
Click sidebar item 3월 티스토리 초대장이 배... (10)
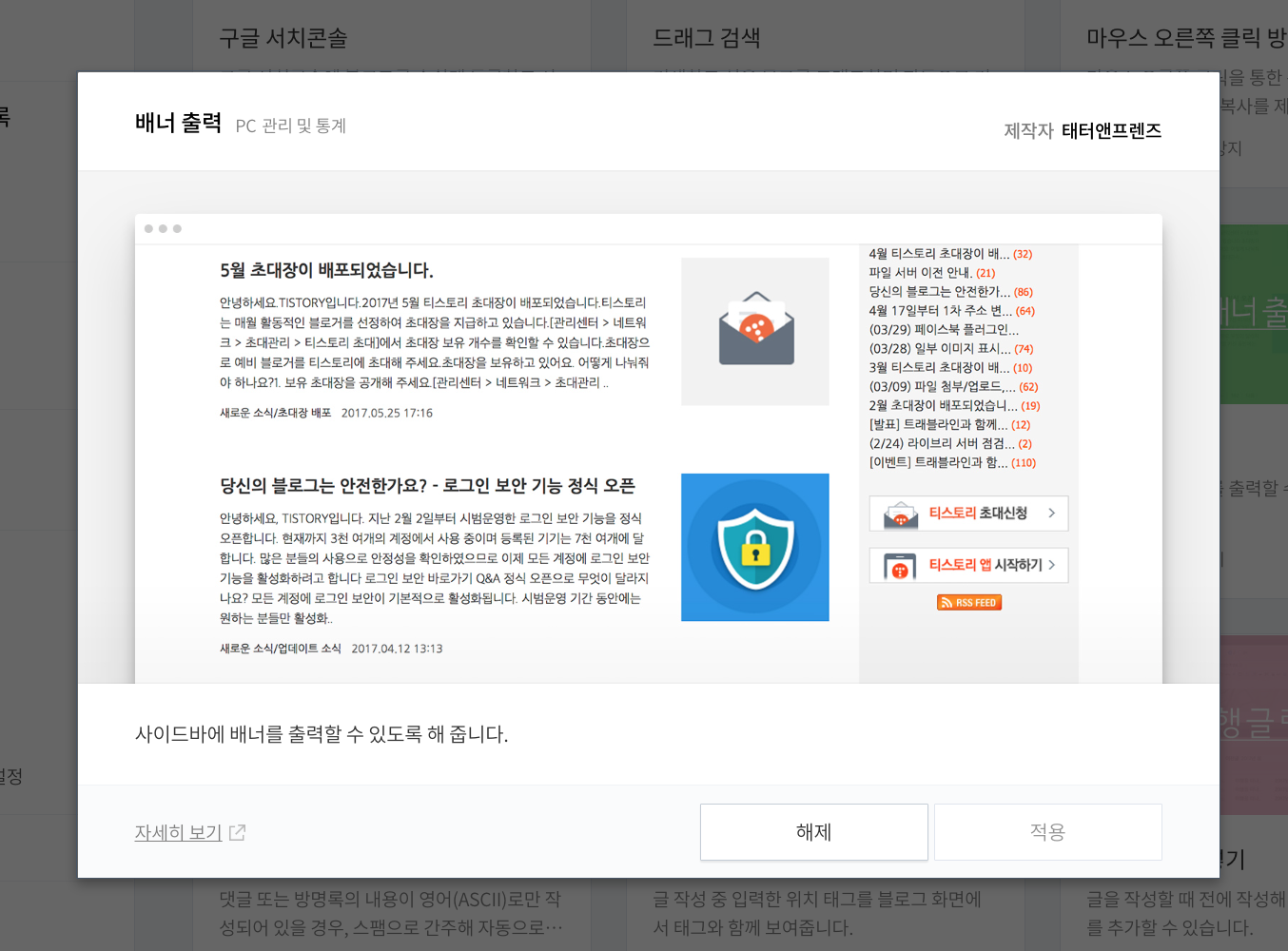(950, 368)
